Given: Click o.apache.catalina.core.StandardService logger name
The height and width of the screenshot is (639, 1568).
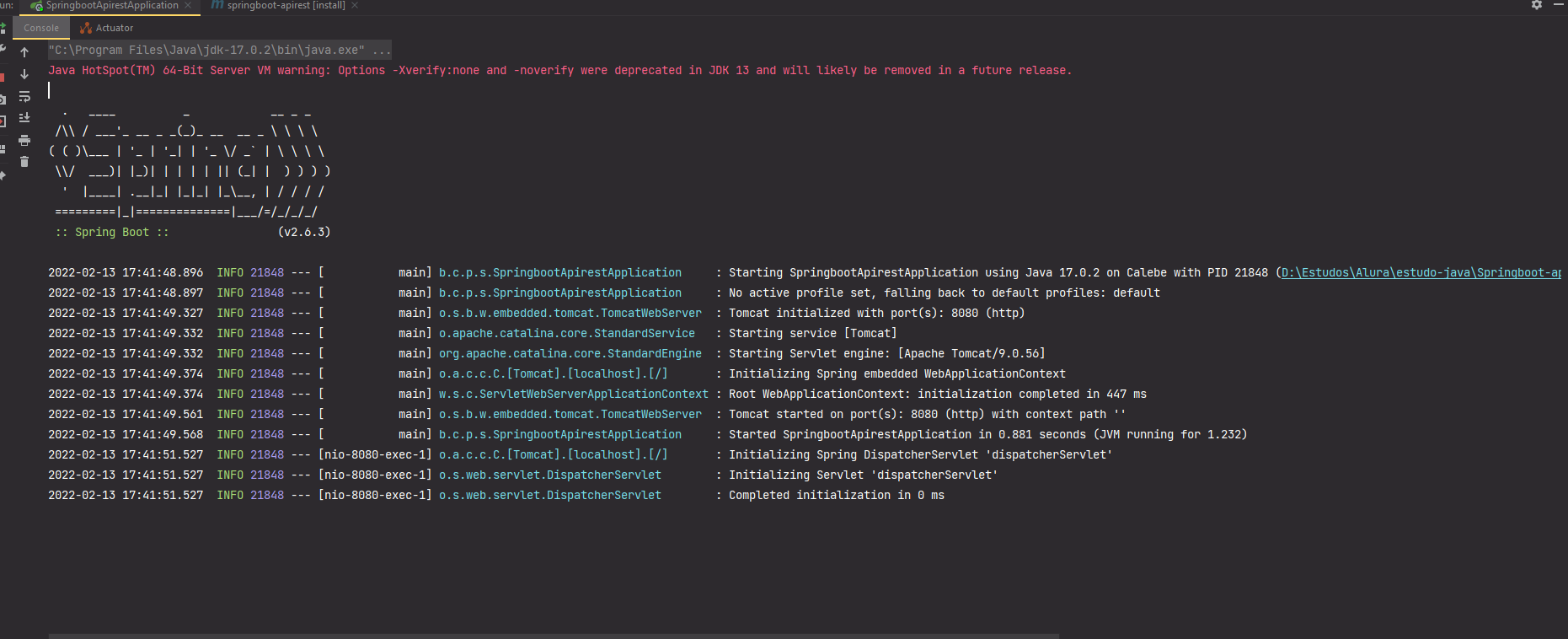Looking at the screenshot, I should 567,333.
